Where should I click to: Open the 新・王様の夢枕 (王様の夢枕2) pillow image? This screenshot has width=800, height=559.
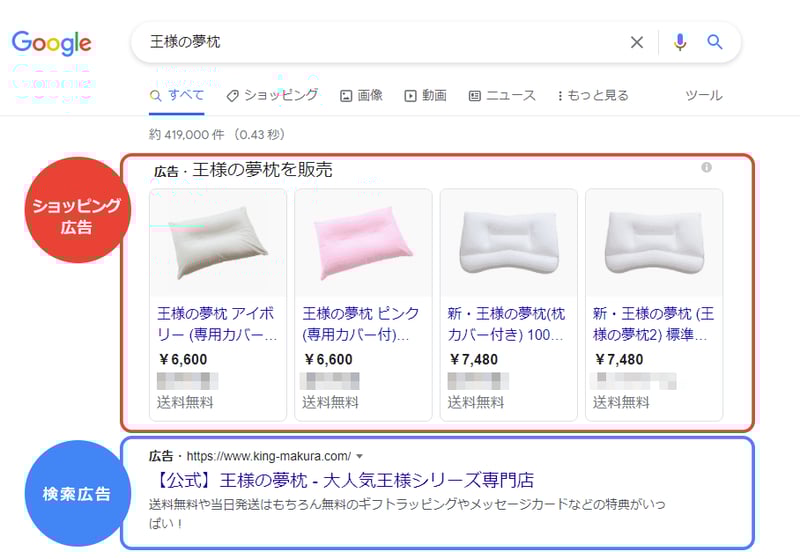[x=654, y=243]
